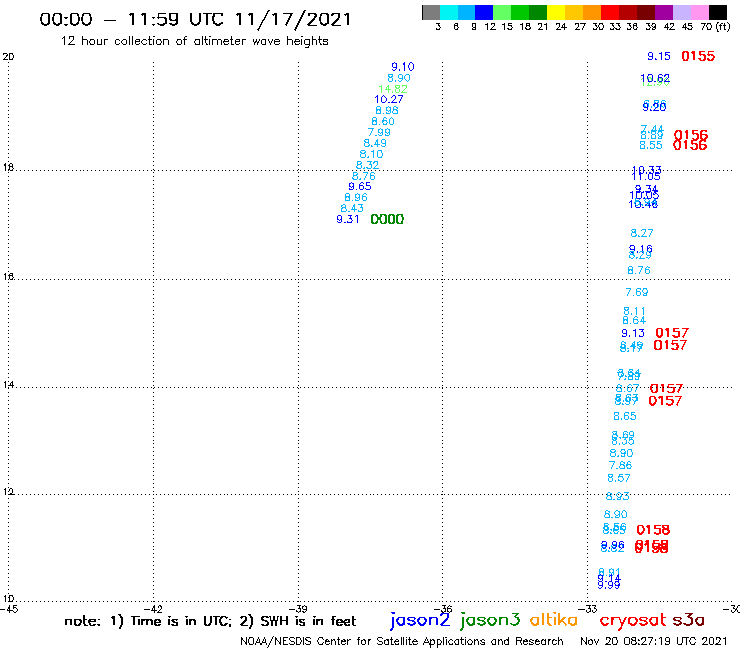740x650 pixels.
Task: Click the note 'Time is in UTC; SWH is in feet'
Action: click(210, 621)
